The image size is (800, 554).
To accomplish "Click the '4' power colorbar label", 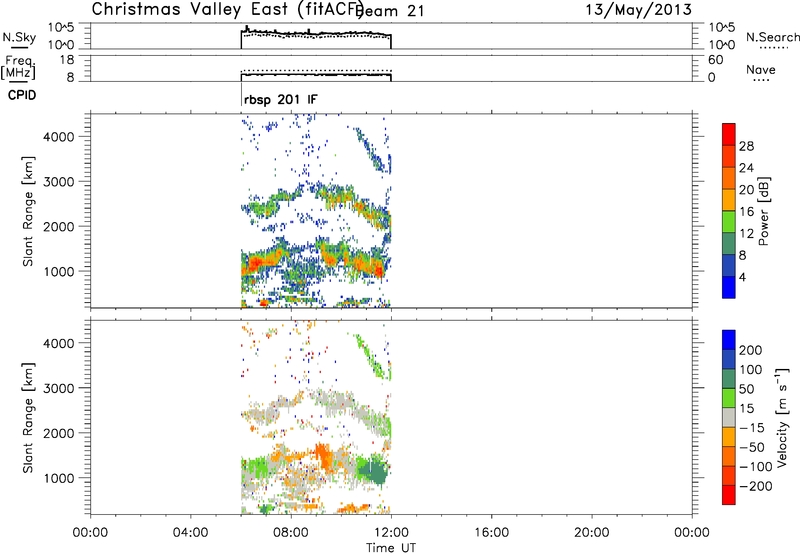I will (742, 277).
